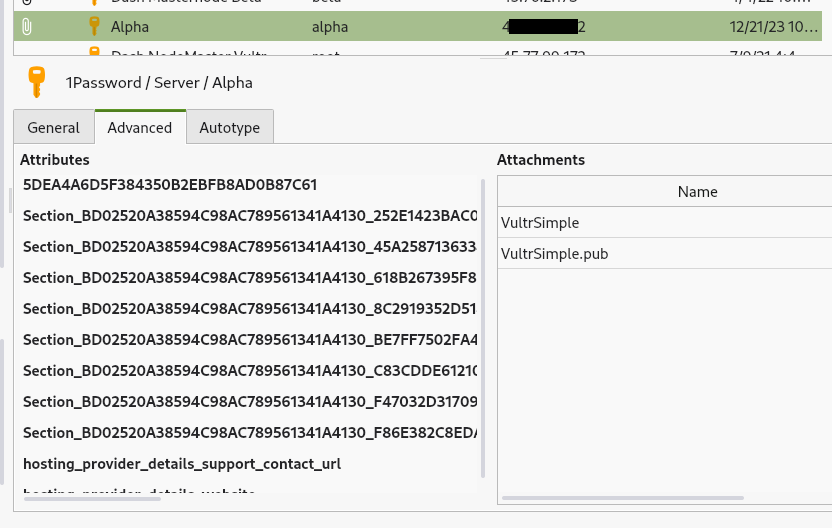
Task: Click the key icon in Alpha row
Action: point(94,26)
